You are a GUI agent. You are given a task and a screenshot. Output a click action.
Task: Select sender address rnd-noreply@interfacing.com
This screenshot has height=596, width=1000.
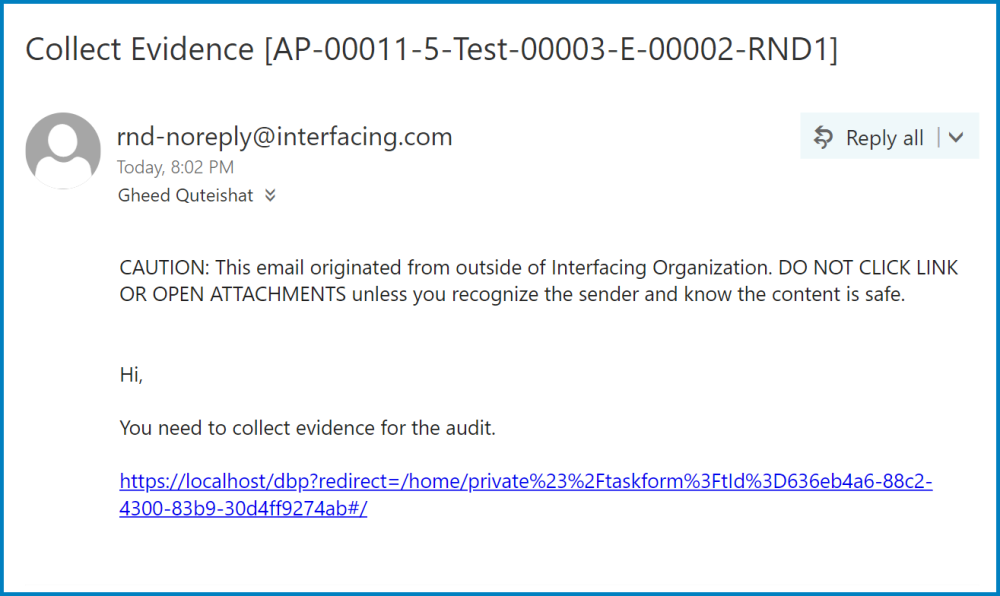[x=284, y=136]
